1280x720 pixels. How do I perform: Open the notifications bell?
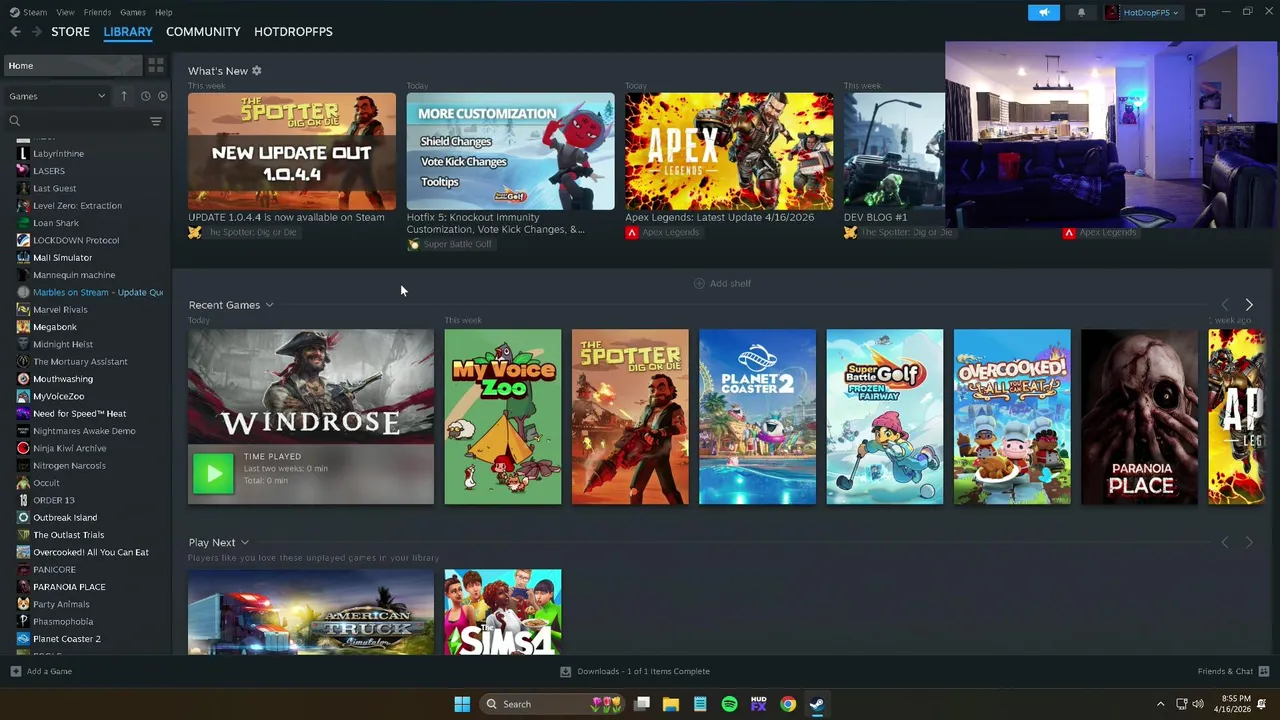point(1081,12)
